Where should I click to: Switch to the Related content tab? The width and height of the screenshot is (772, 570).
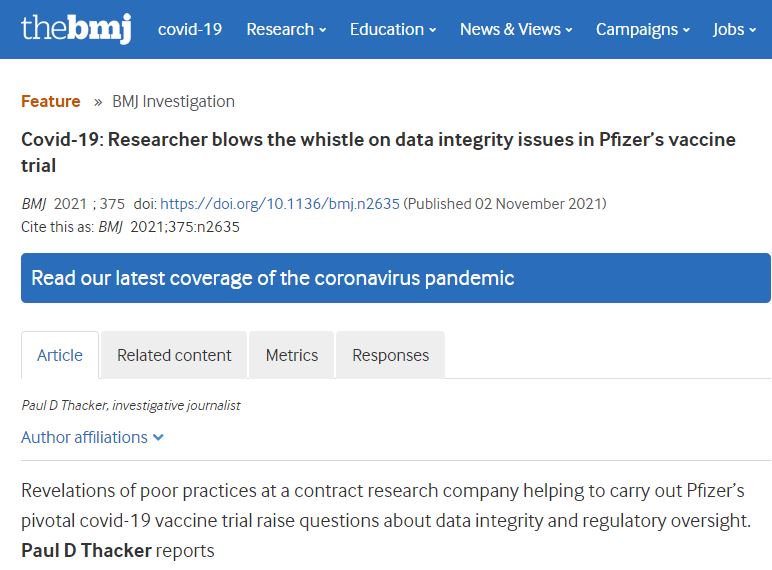click(174, 355)
